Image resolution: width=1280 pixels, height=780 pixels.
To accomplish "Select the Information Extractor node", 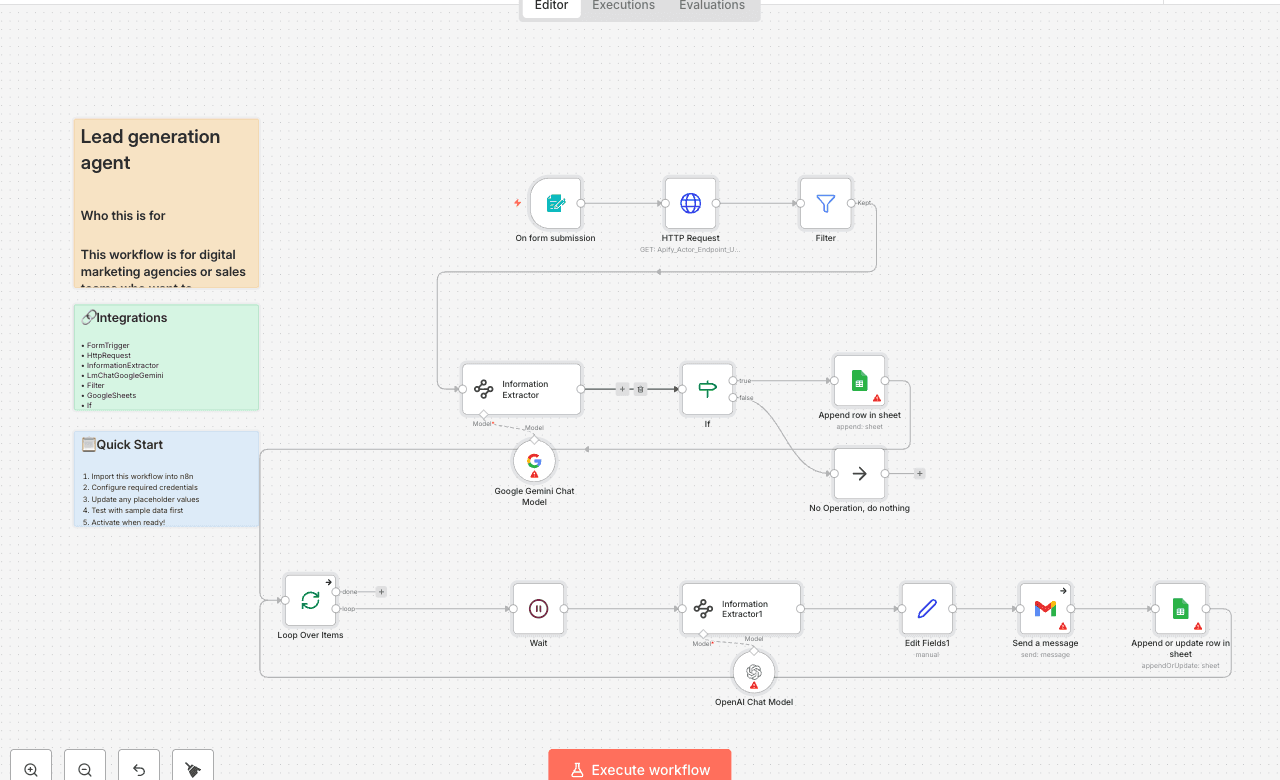I will pyautogui.click(x=521, y=389).
